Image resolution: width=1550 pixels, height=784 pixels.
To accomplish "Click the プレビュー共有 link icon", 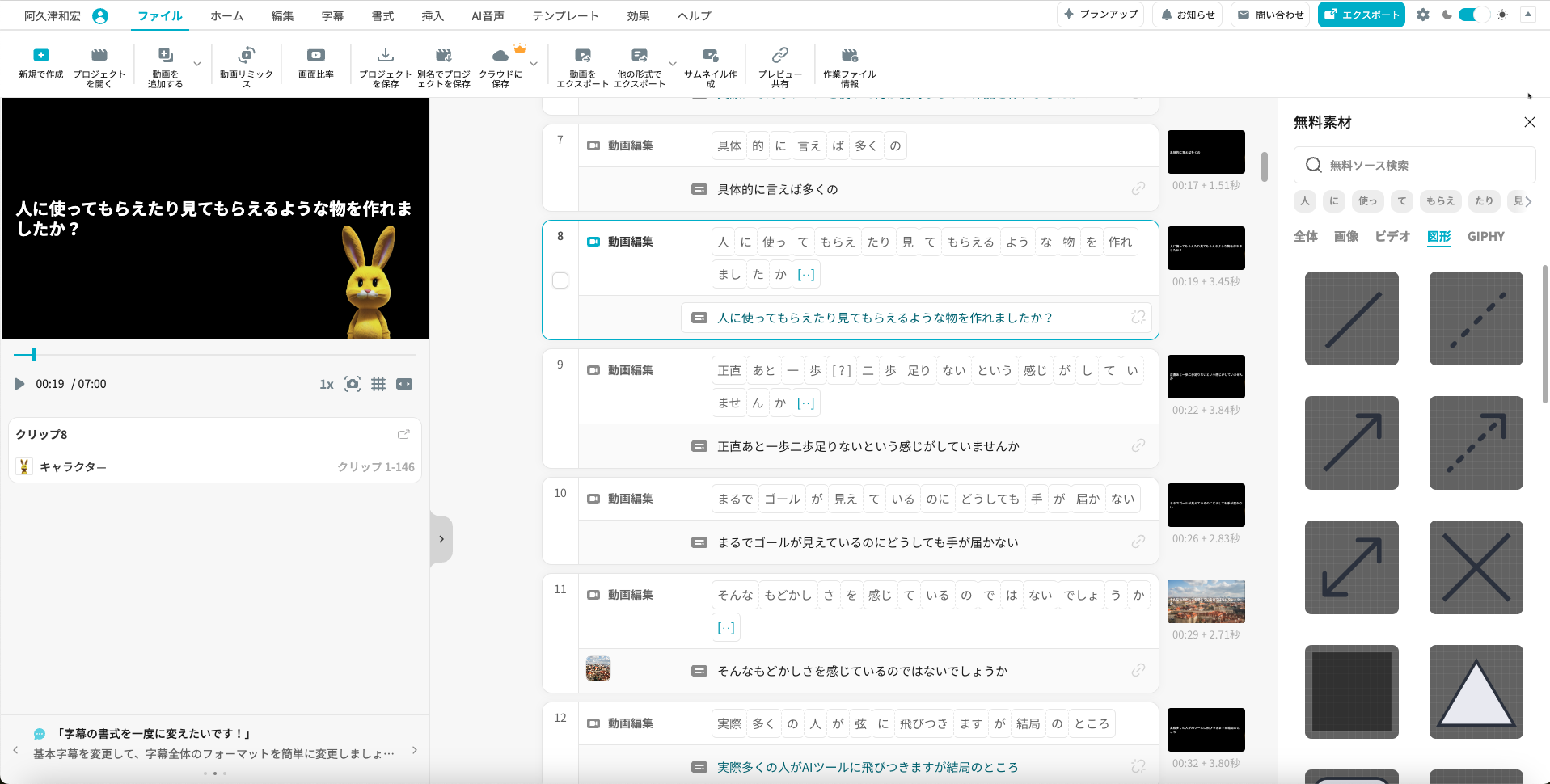I will click(780, 55).
